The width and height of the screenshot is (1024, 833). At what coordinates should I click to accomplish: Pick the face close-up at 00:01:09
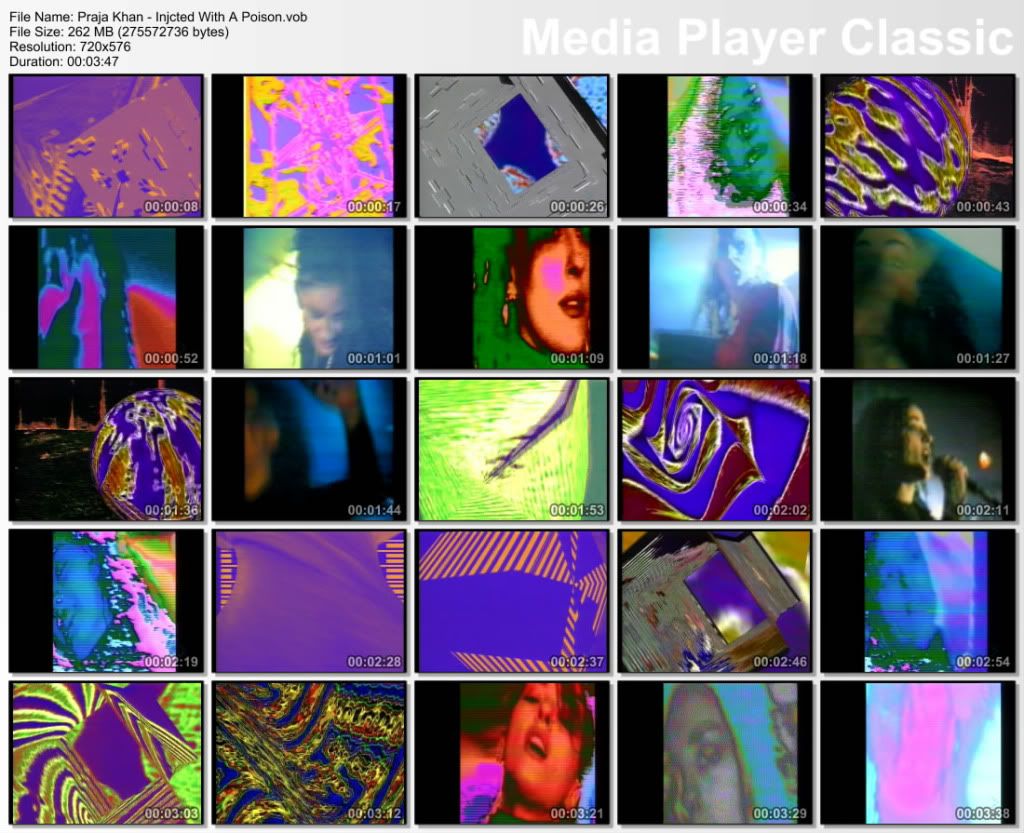513,298
